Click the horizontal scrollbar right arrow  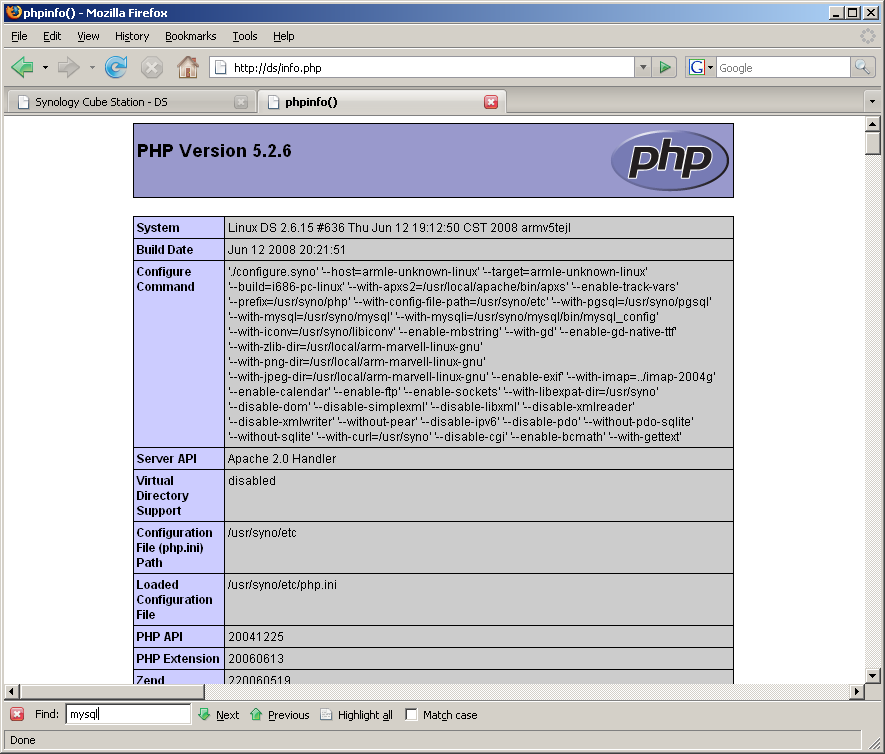pos(857,691)
